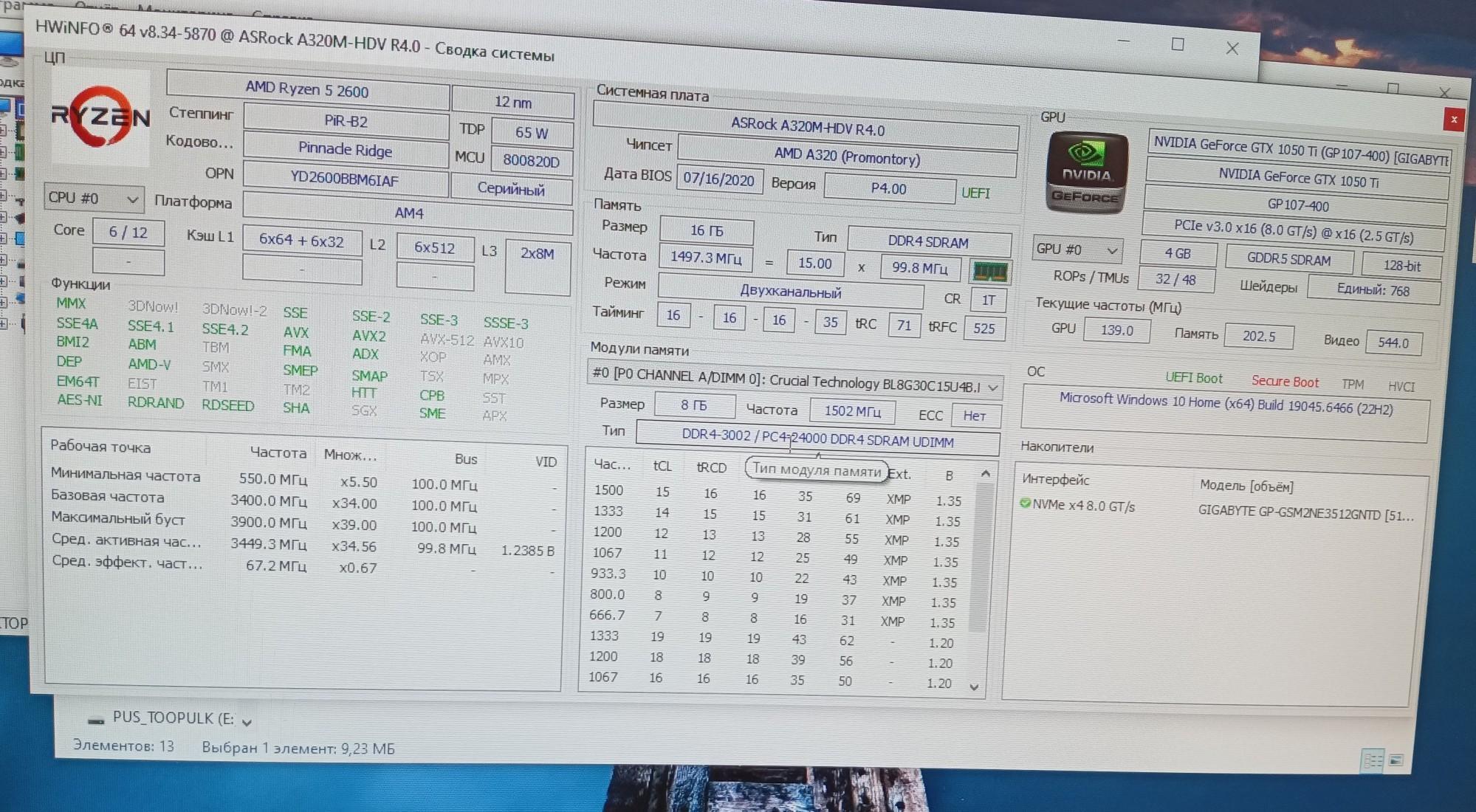
Task: Minimize the HWiNFO summary window
Action: tap(1123, 42)
